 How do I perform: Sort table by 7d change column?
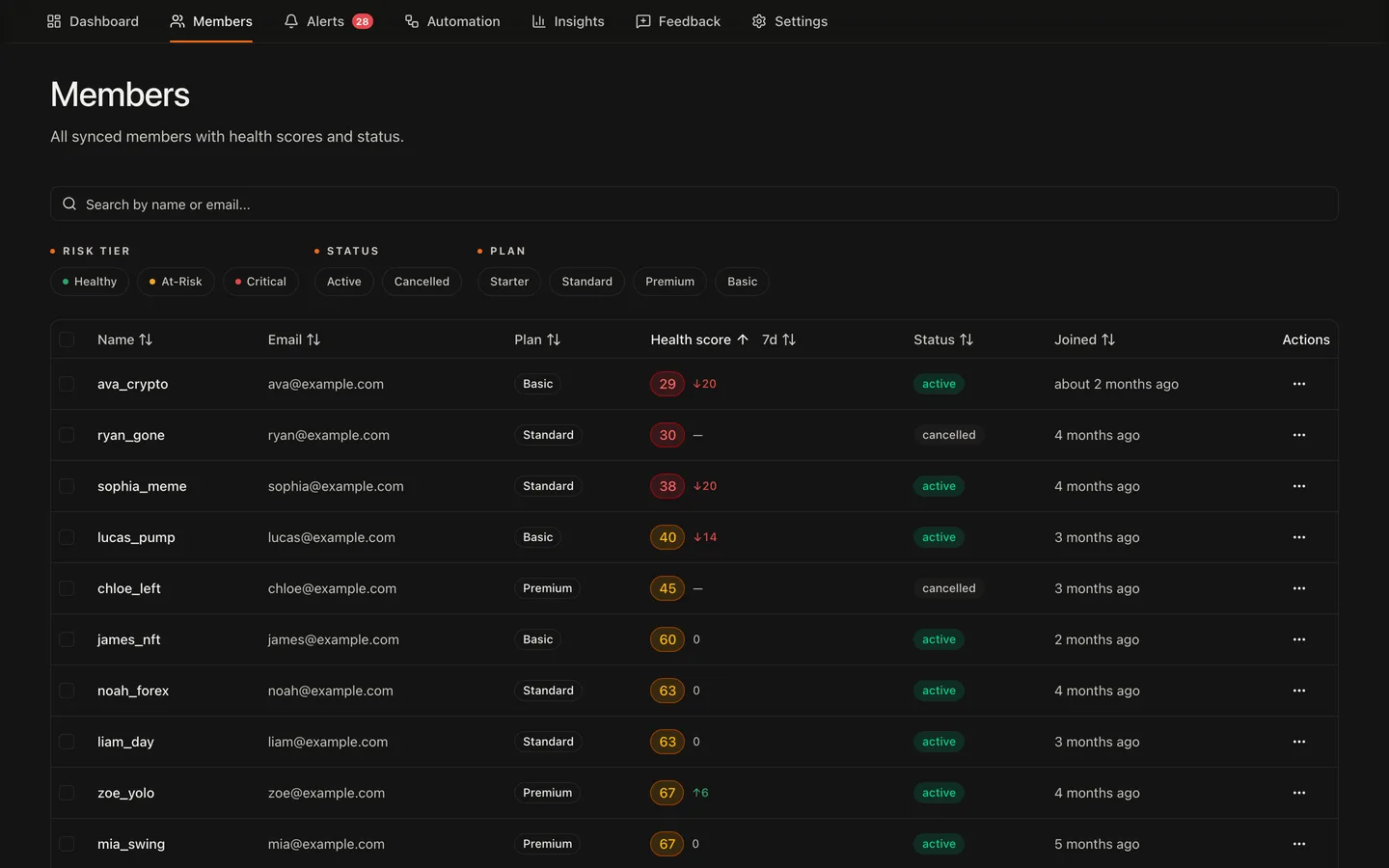(x=778, y=339)
